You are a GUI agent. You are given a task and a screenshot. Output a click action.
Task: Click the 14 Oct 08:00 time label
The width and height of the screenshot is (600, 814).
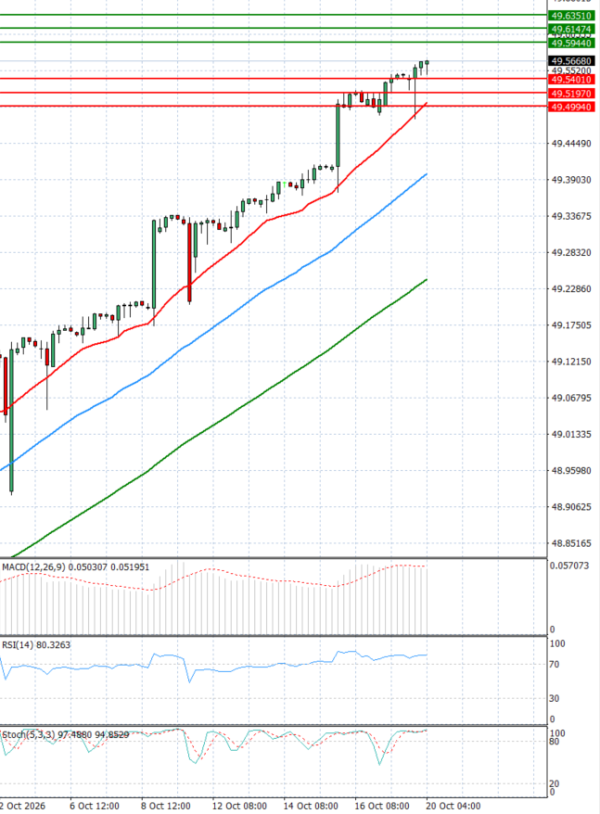pyautogui.click(x=311, y=806)
